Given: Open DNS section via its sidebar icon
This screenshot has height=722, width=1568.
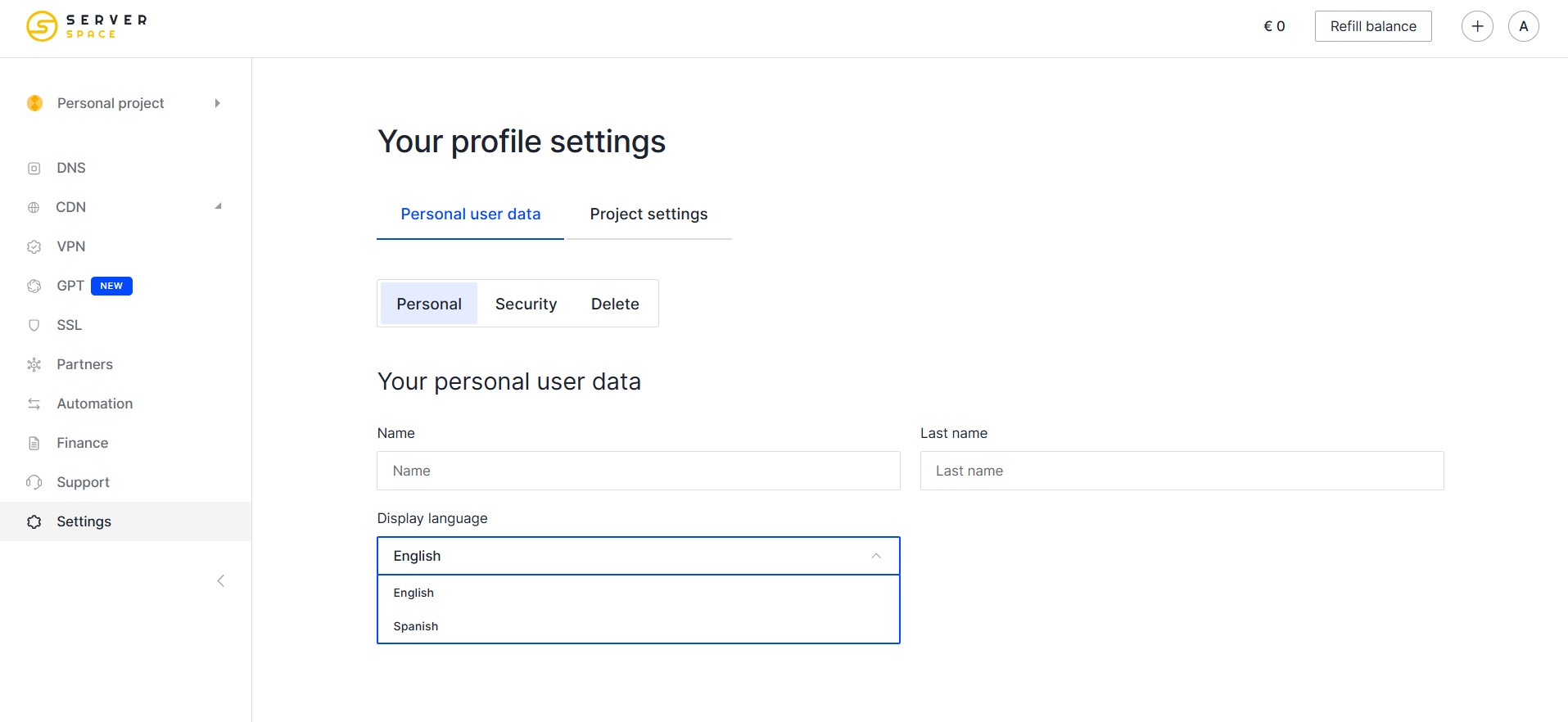Looking at the screenshot, I should coord(34,169).
